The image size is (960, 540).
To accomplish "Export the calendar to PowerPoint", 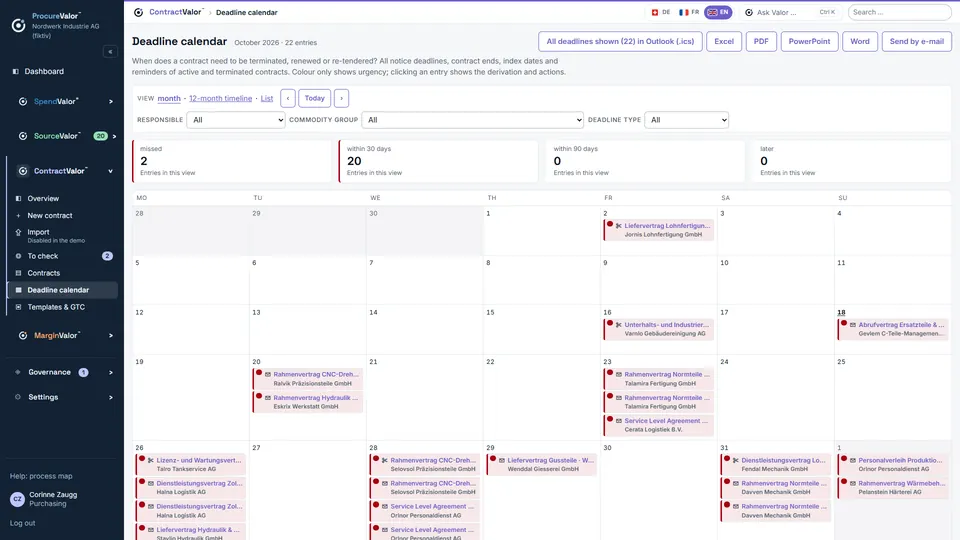I will pyautogui.click(x=809, y=42).
